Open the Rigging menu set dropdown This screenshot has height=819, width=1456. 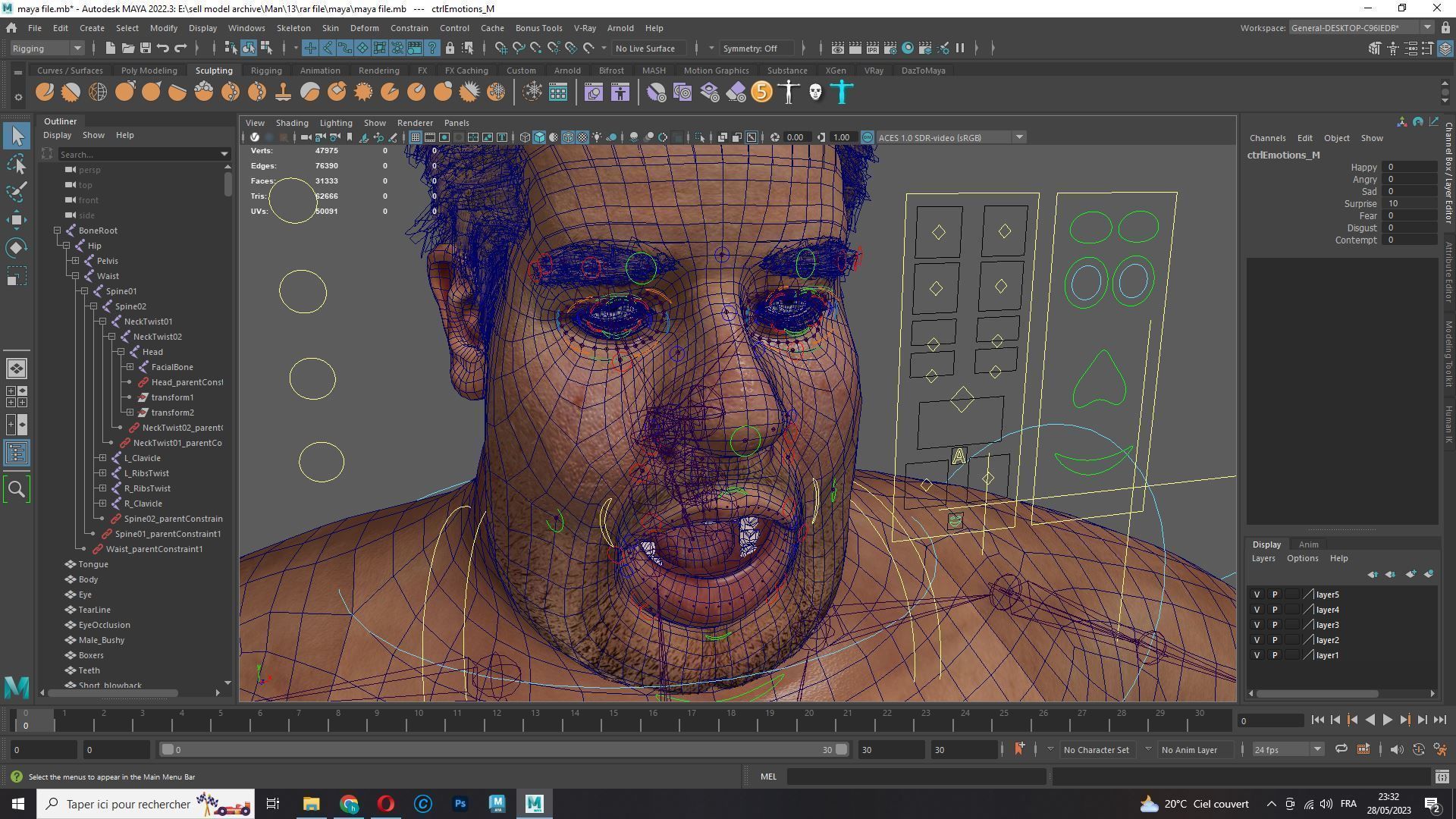pyautogui.click(x=47, y=49)
